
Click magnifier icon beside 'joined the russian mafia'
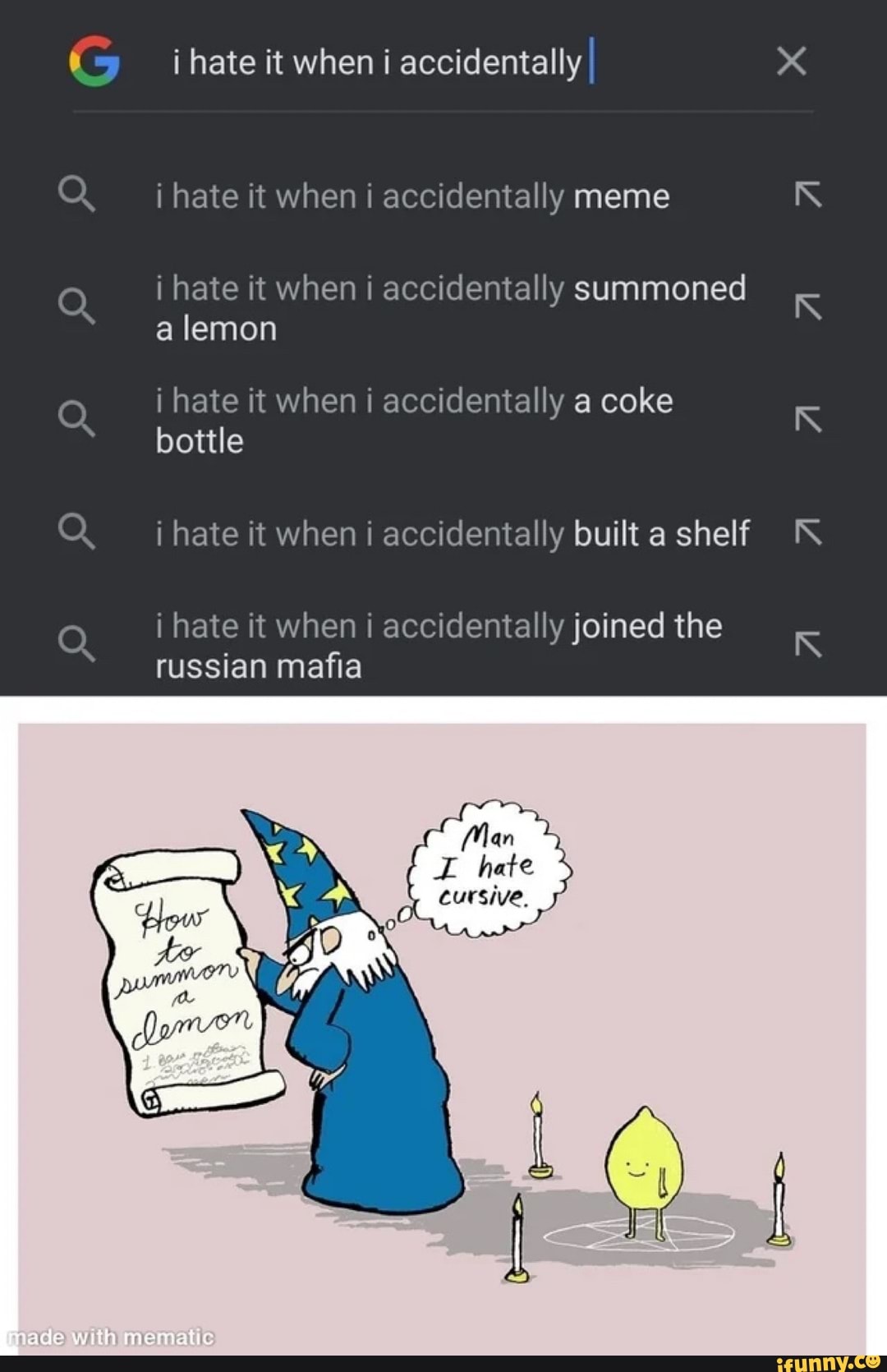76,644
